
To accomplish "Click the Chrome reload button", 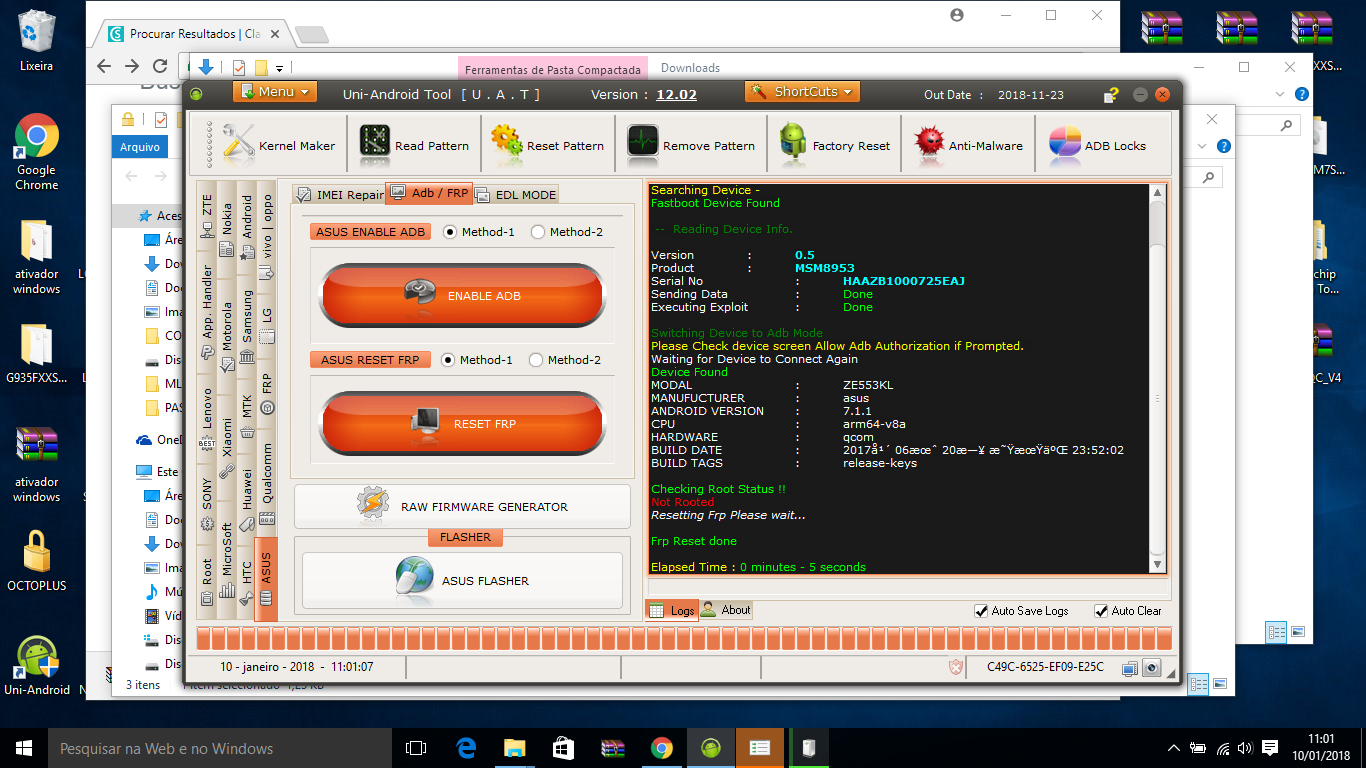I will tap(159, 66).
